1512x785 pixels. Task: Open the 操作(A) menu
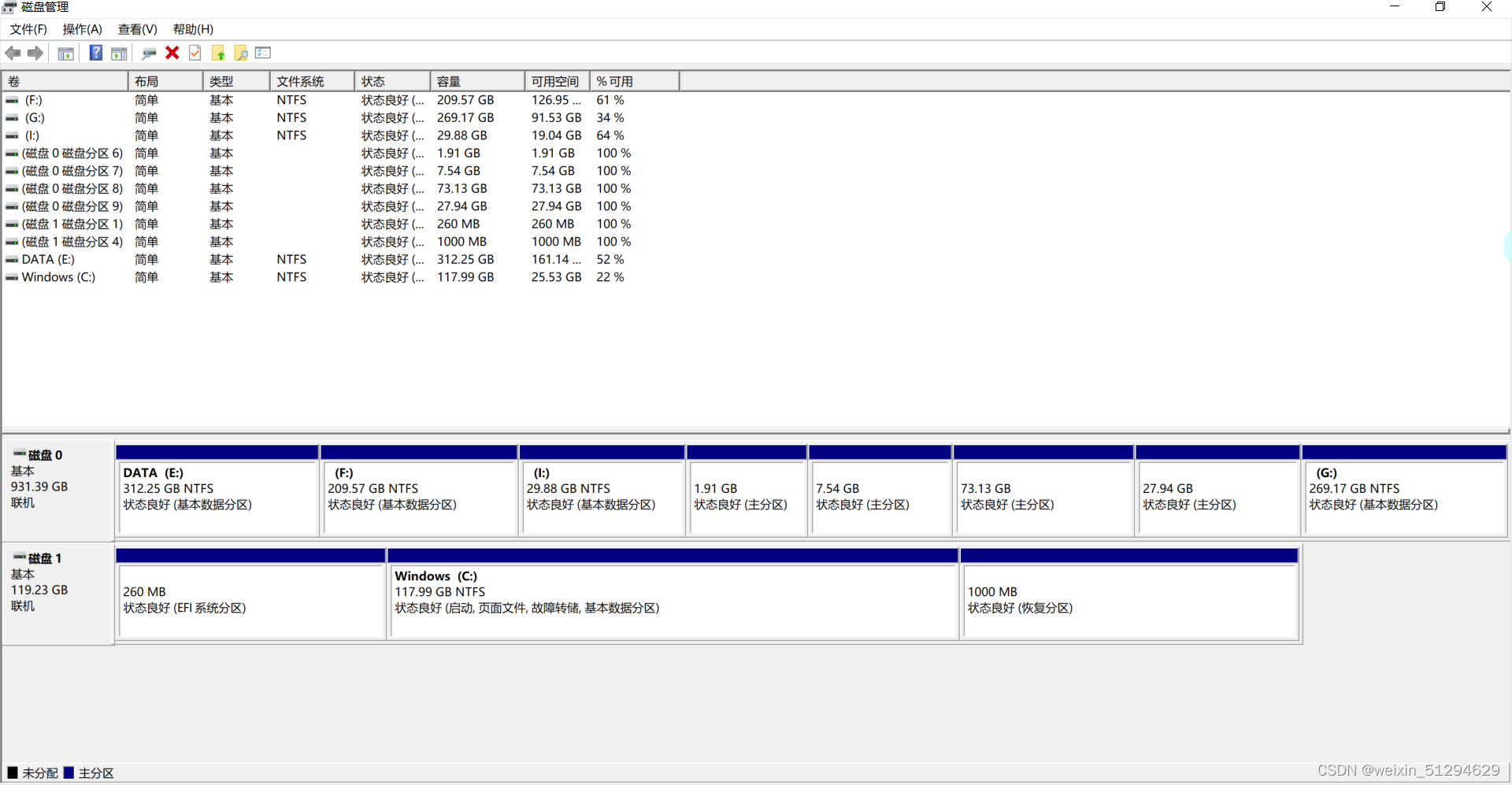(x=83, y=29)
